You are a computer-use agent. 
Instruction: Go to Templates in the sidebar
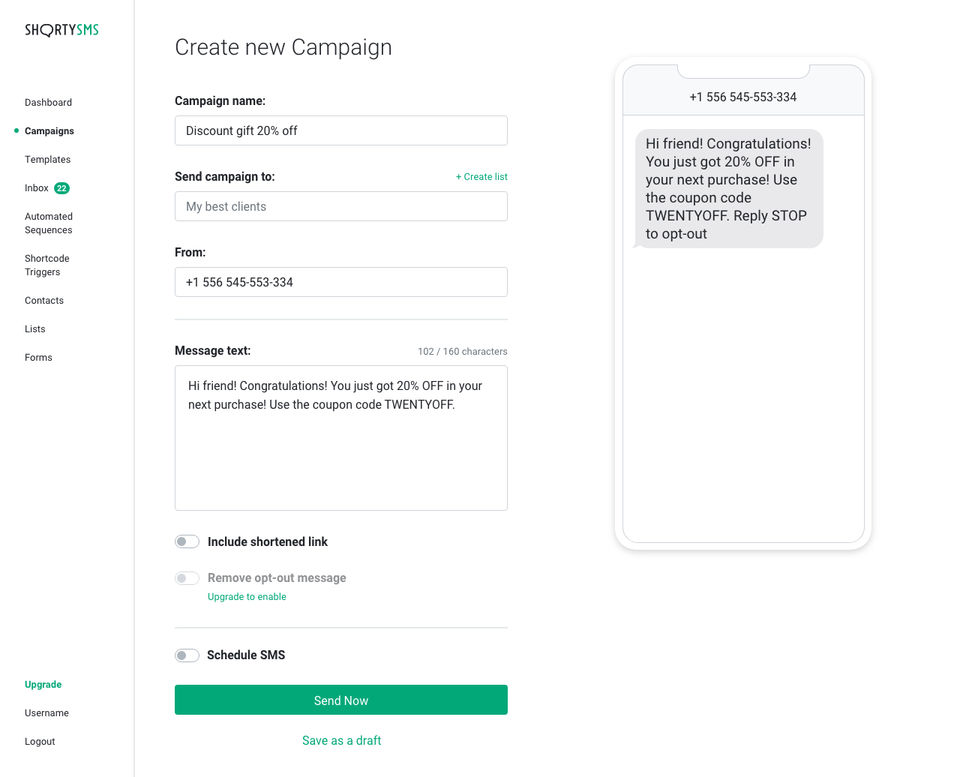[x=47, y=159]
